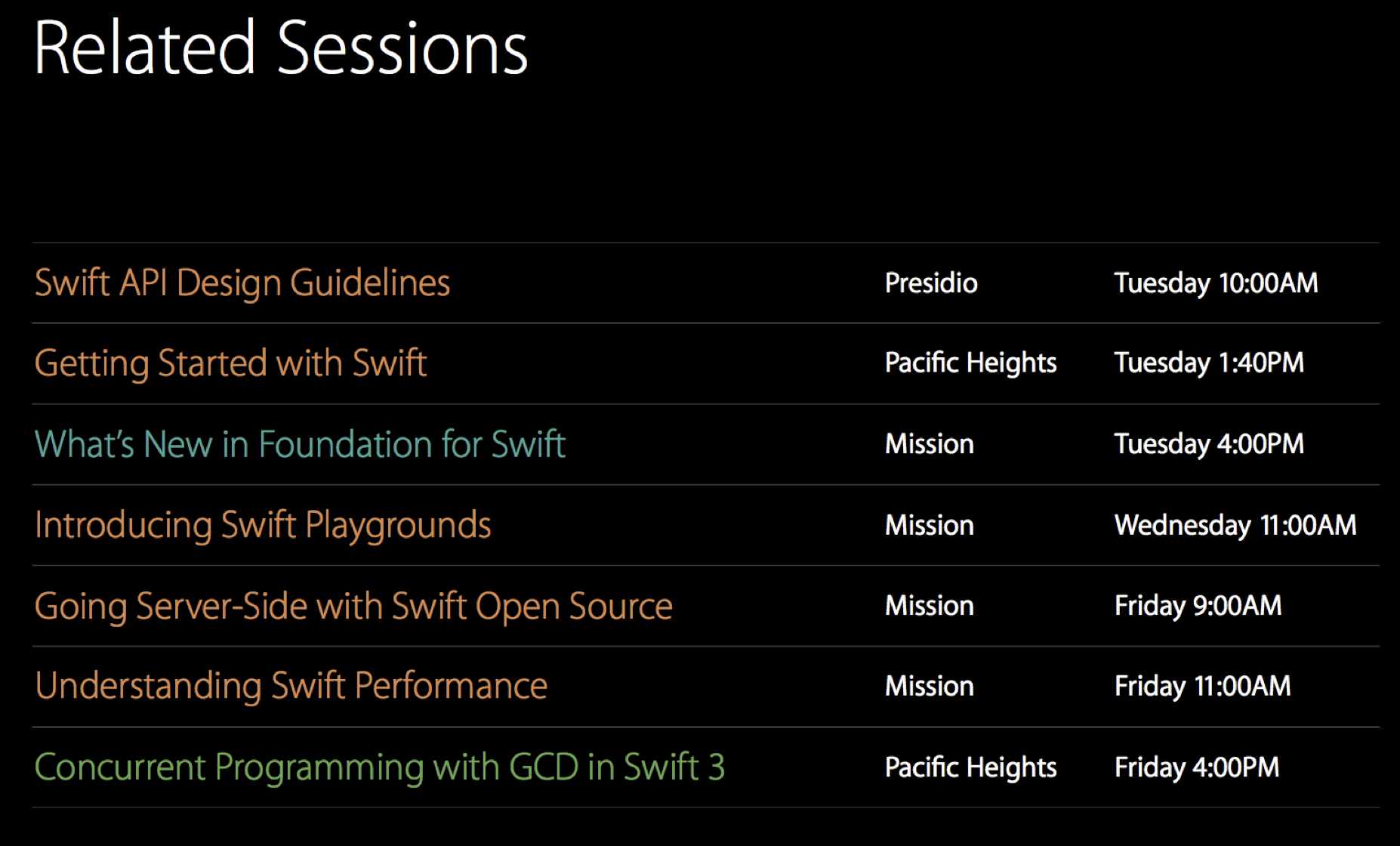
Task: Open Understanding Swift Performance session
Action: pos(291,687)
